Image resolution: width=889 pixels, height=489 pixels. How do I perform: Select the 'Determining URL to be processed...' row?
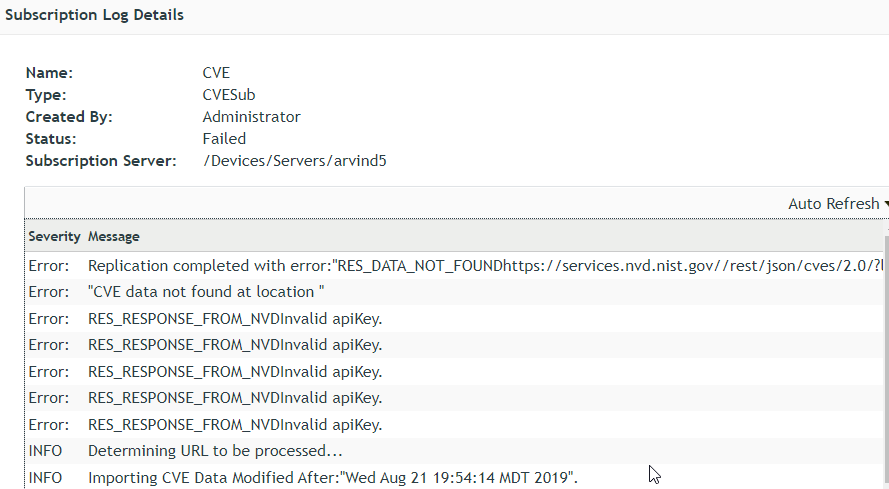click(x=455, y=451)
